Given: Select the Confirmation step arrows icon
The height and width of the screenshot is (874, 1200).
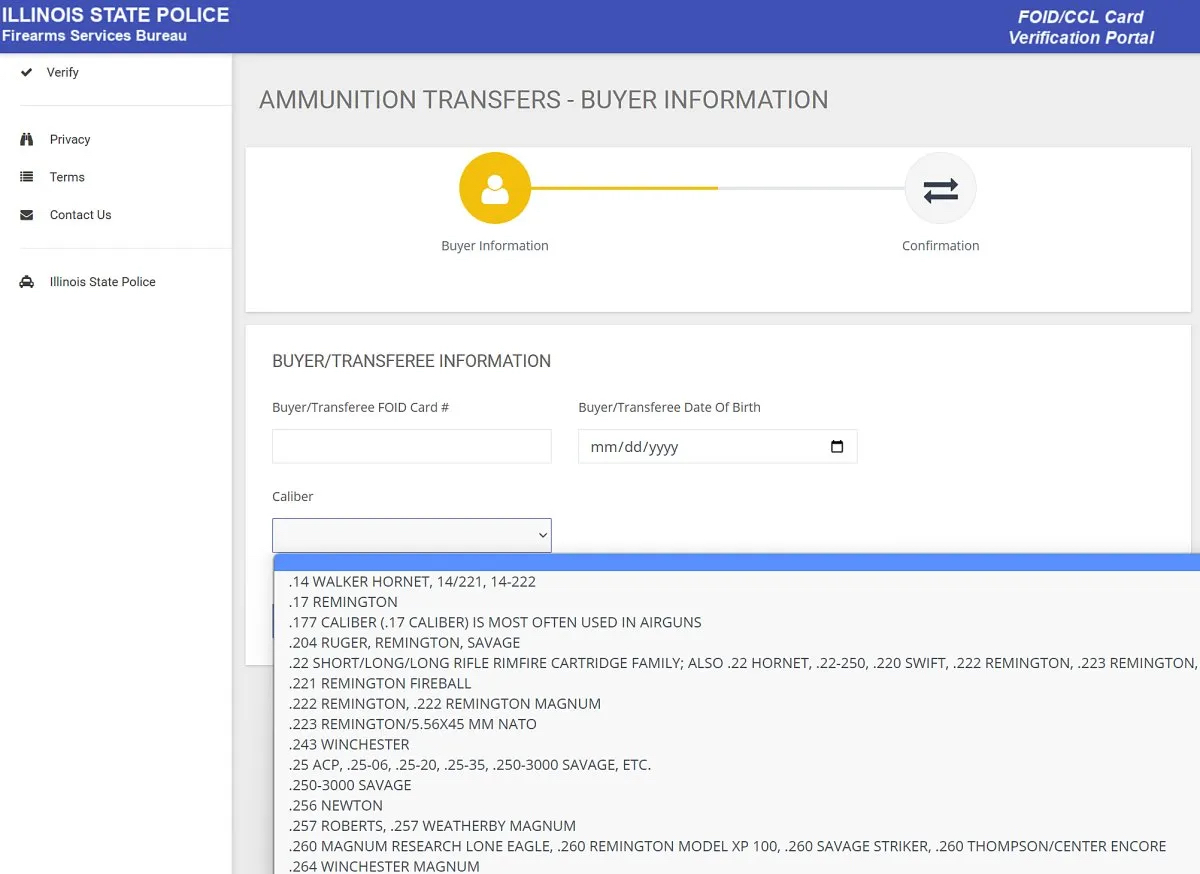Looking at the screenshot, I should click(x=940, y=189).
